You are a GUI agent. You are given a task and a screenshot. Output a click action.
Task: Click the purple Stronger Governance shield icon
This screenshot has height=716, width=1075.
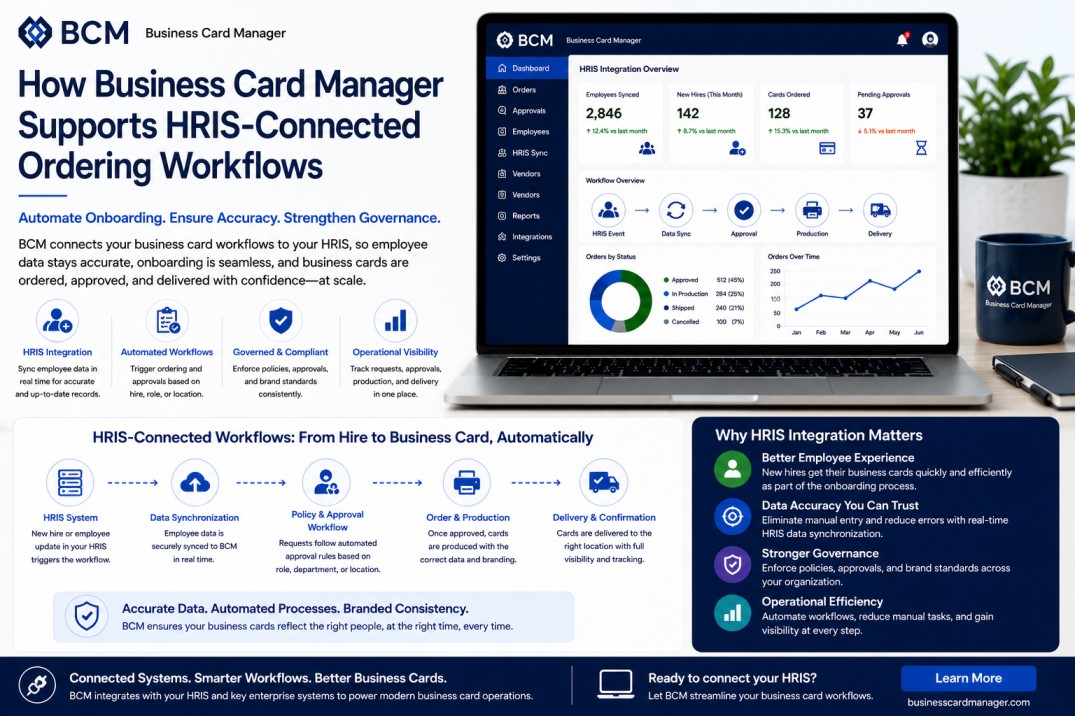point(732,564)
